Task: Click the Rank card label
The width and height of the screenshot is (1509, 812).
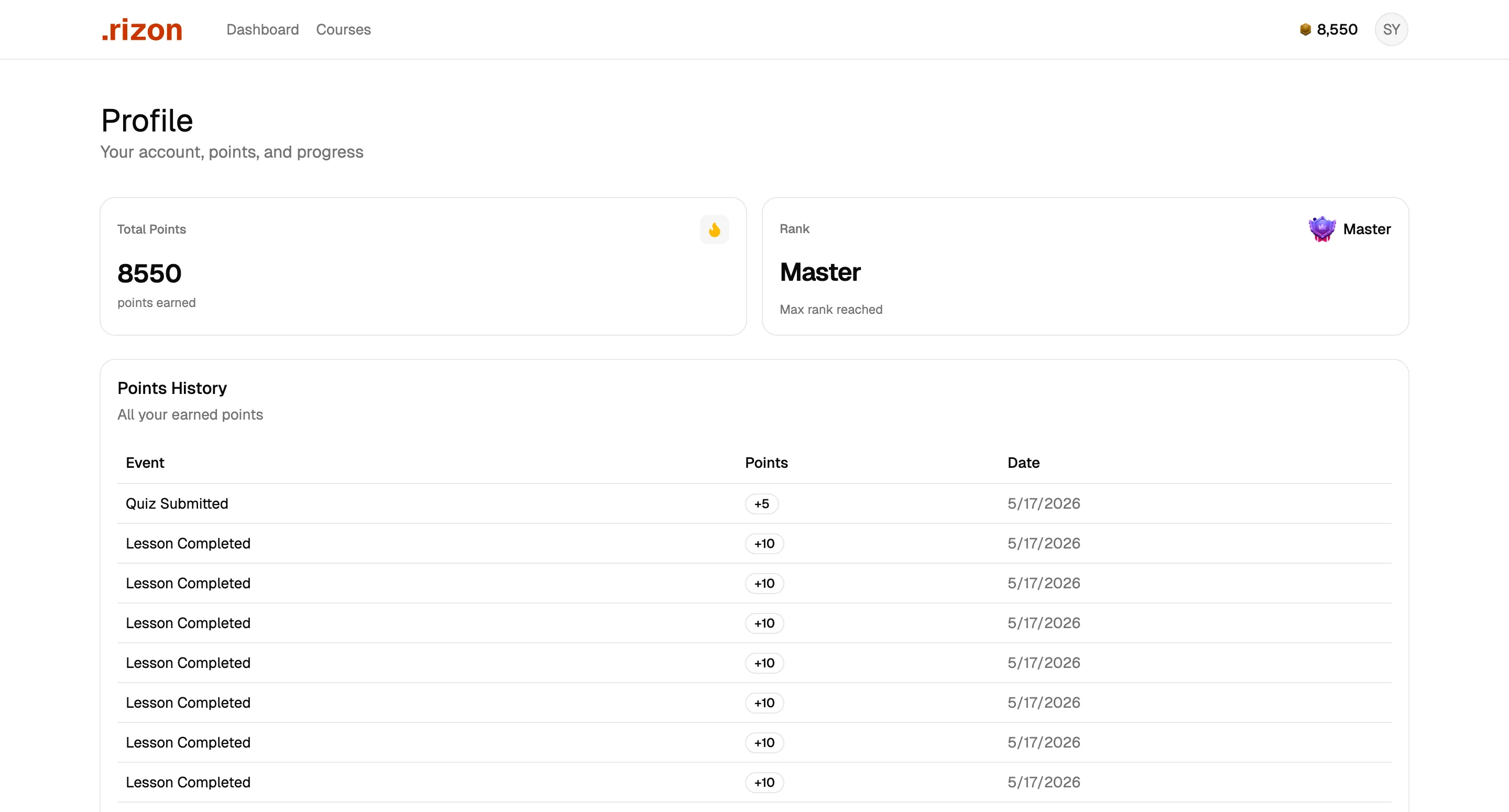Action: (x=794, y=229)
